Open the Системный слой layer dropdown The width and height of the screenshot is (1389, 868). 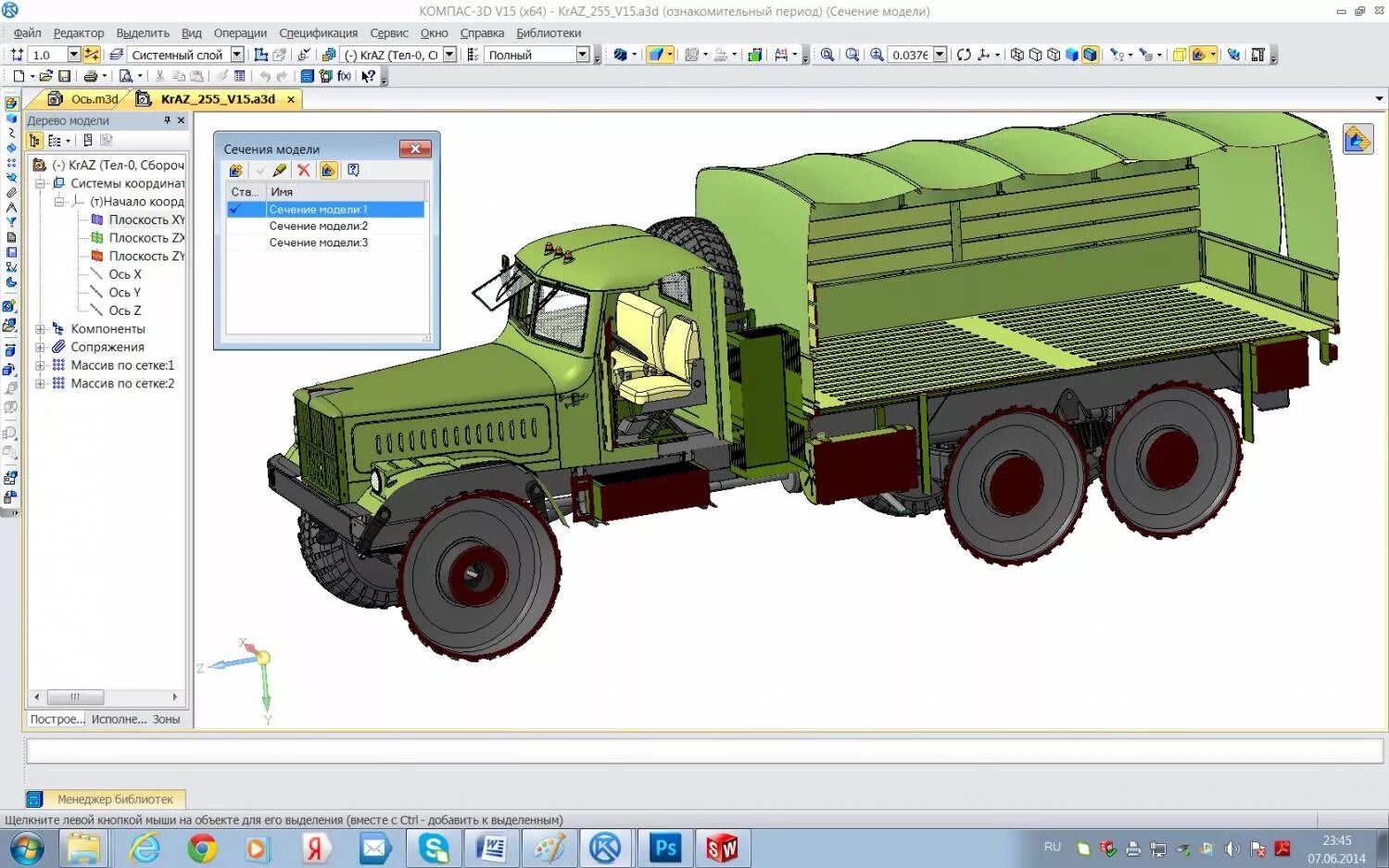pyautogui.click(x=236, y=55)
